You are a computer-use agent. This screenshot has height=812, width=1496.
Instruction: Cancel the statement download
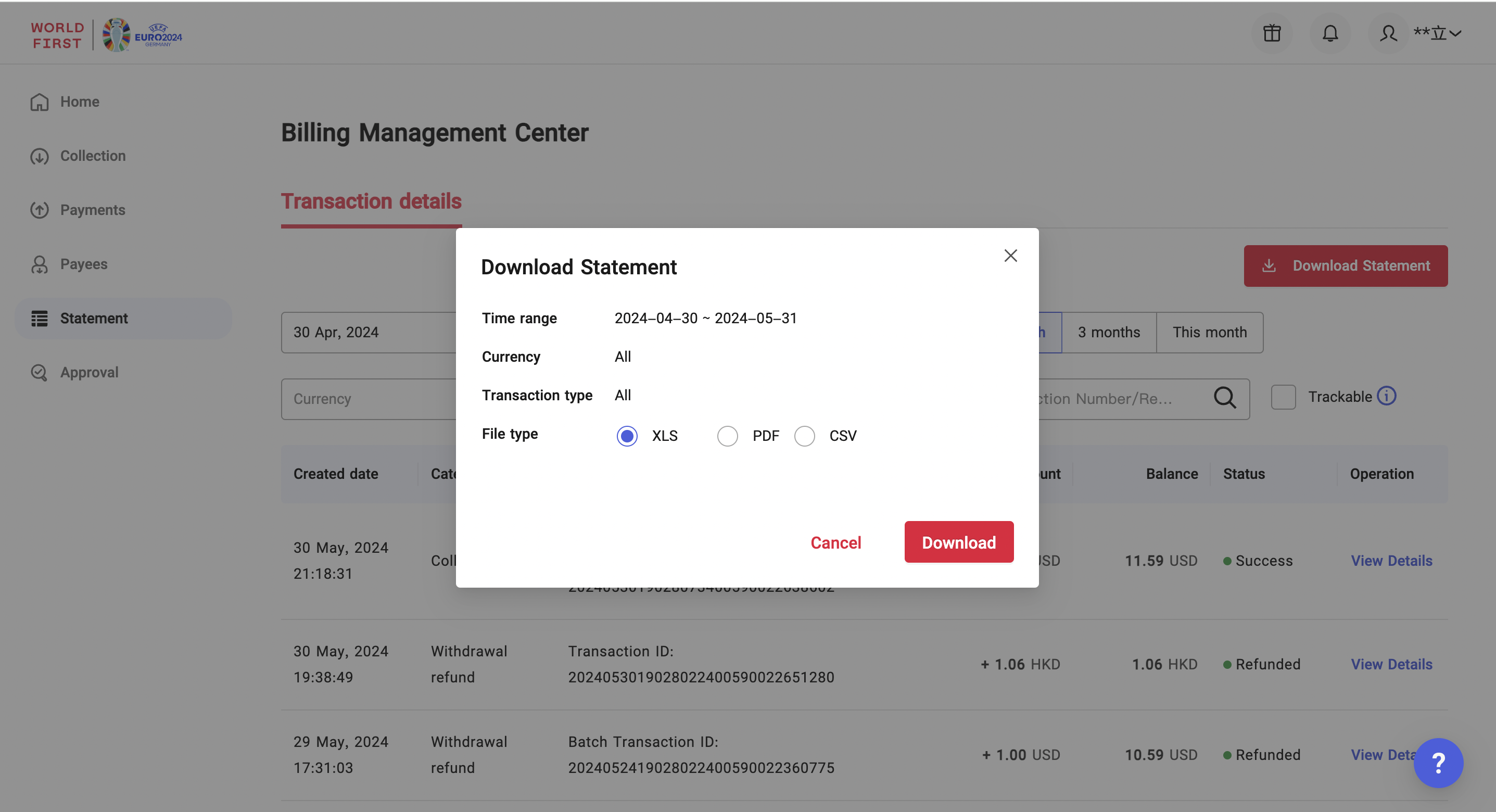(x=835, y=542)
